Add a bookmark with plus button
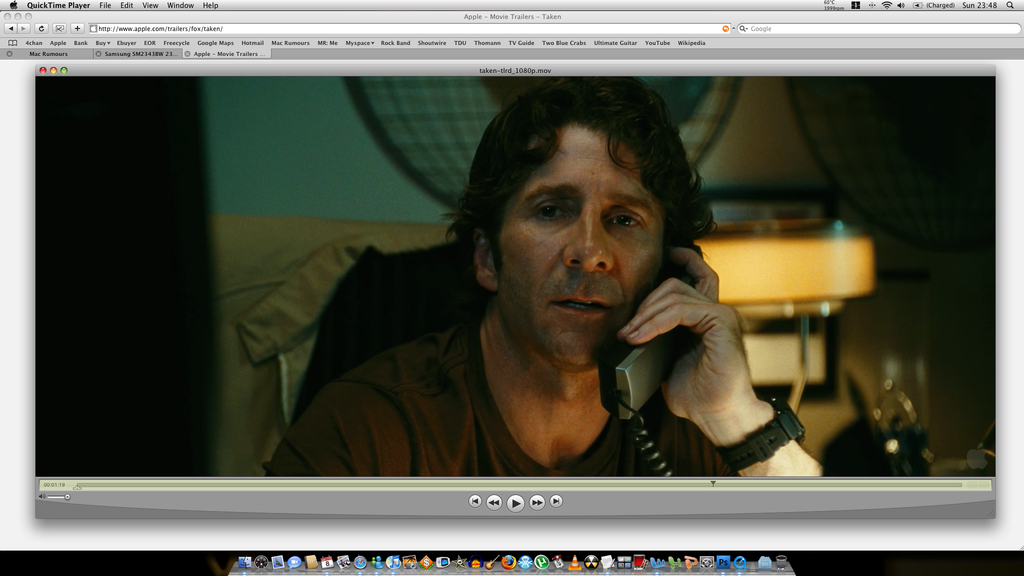 point(77,29)
